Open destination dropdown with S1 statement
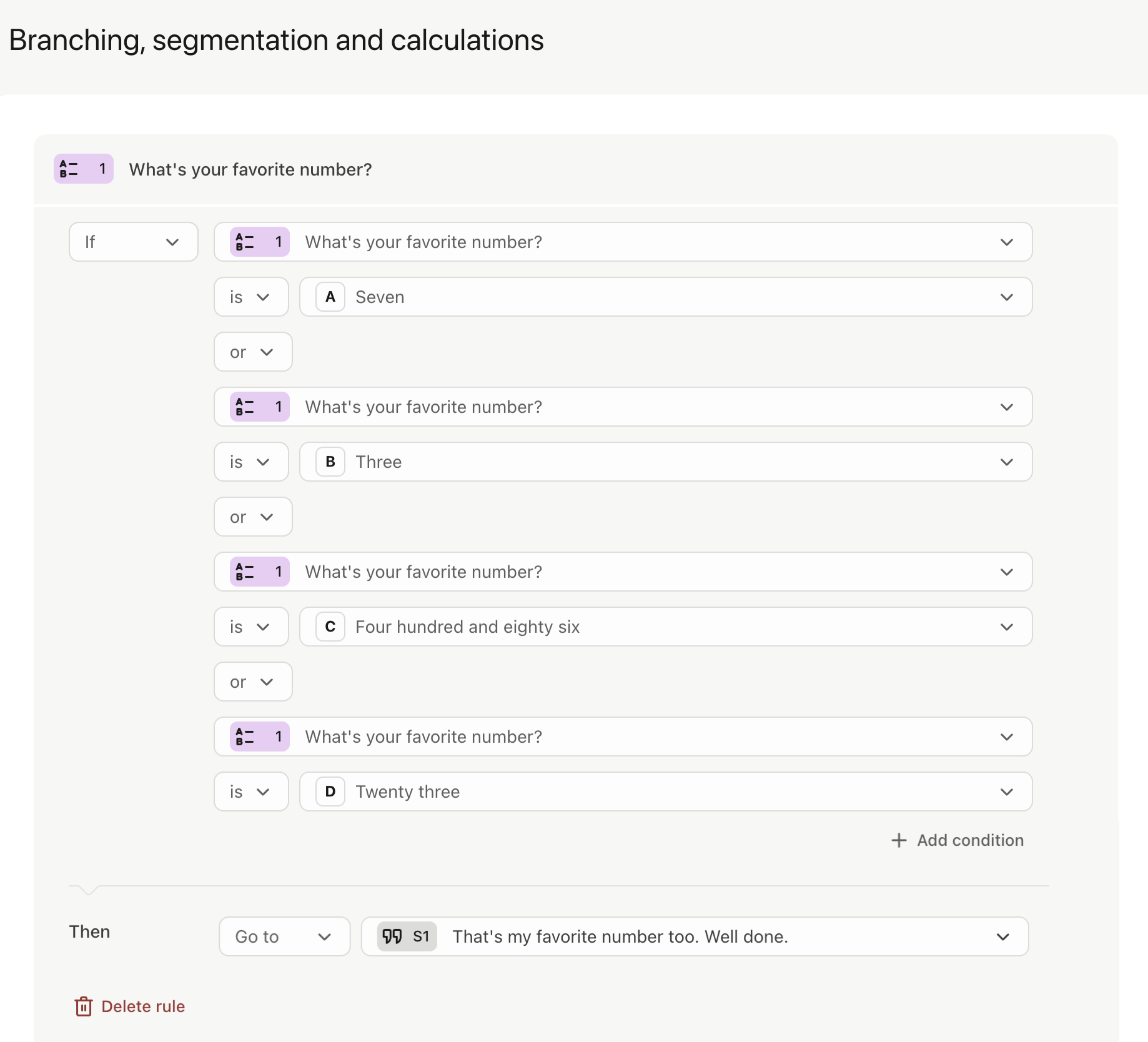 [695, 936]
